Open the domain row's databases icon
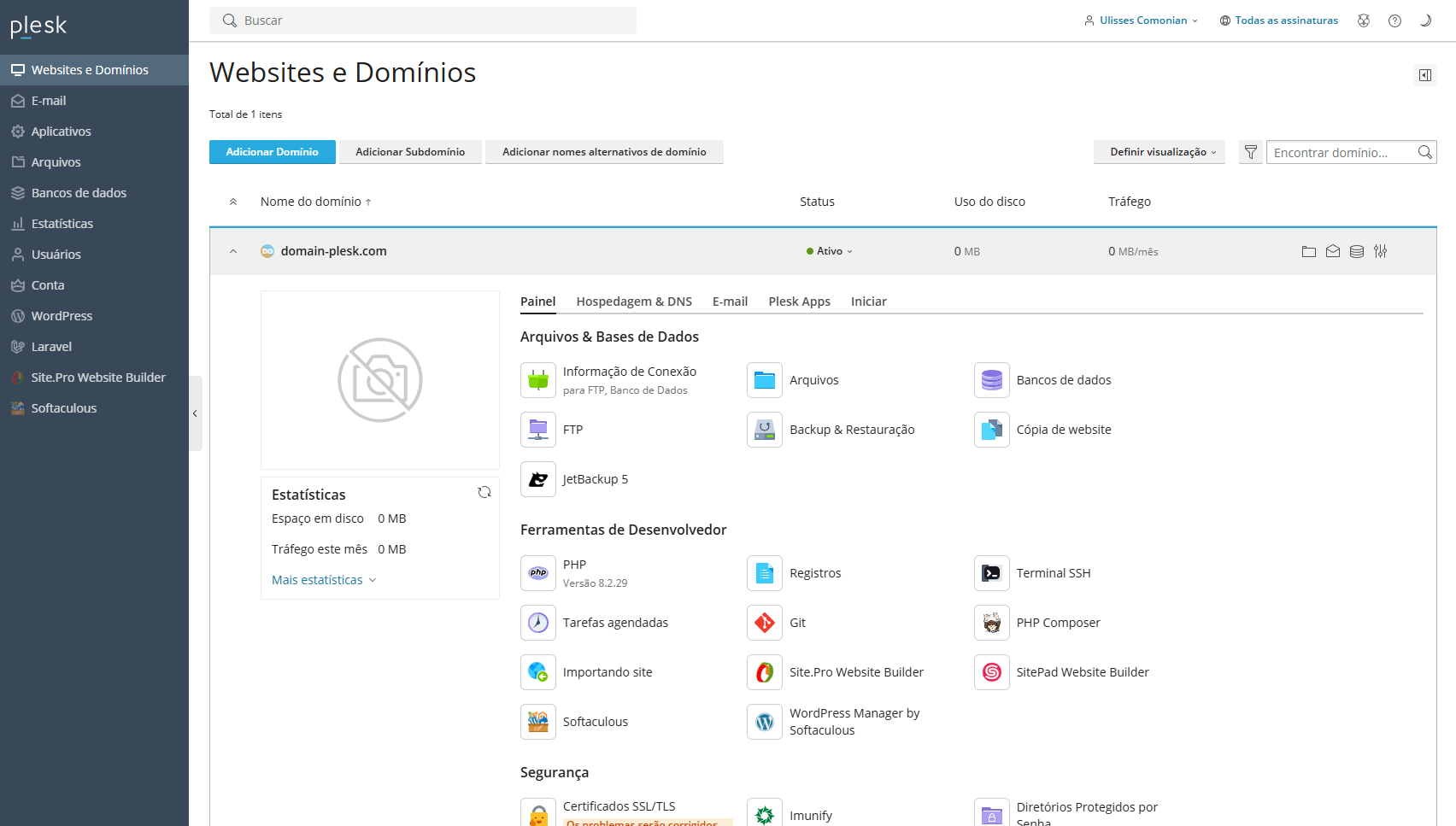This screenshot has height=826, width=1456. [1356, 251]
